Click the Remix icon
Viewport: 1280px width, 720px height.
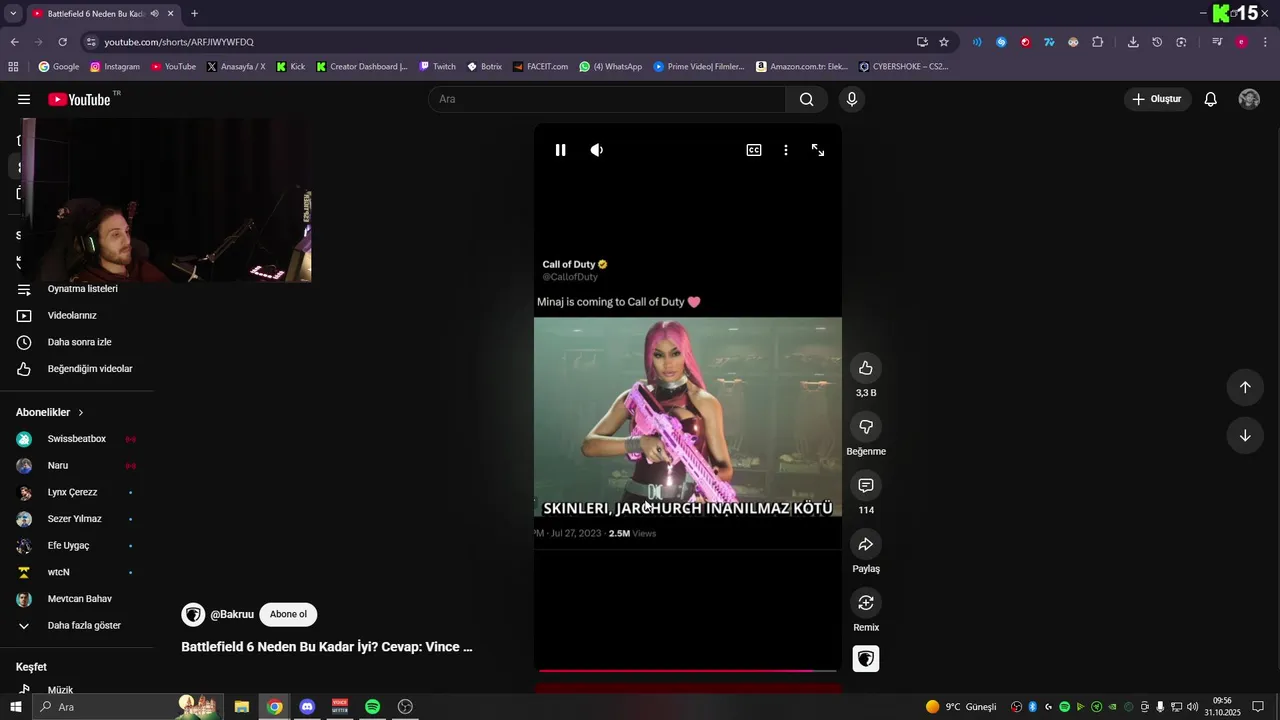point(866,603)
